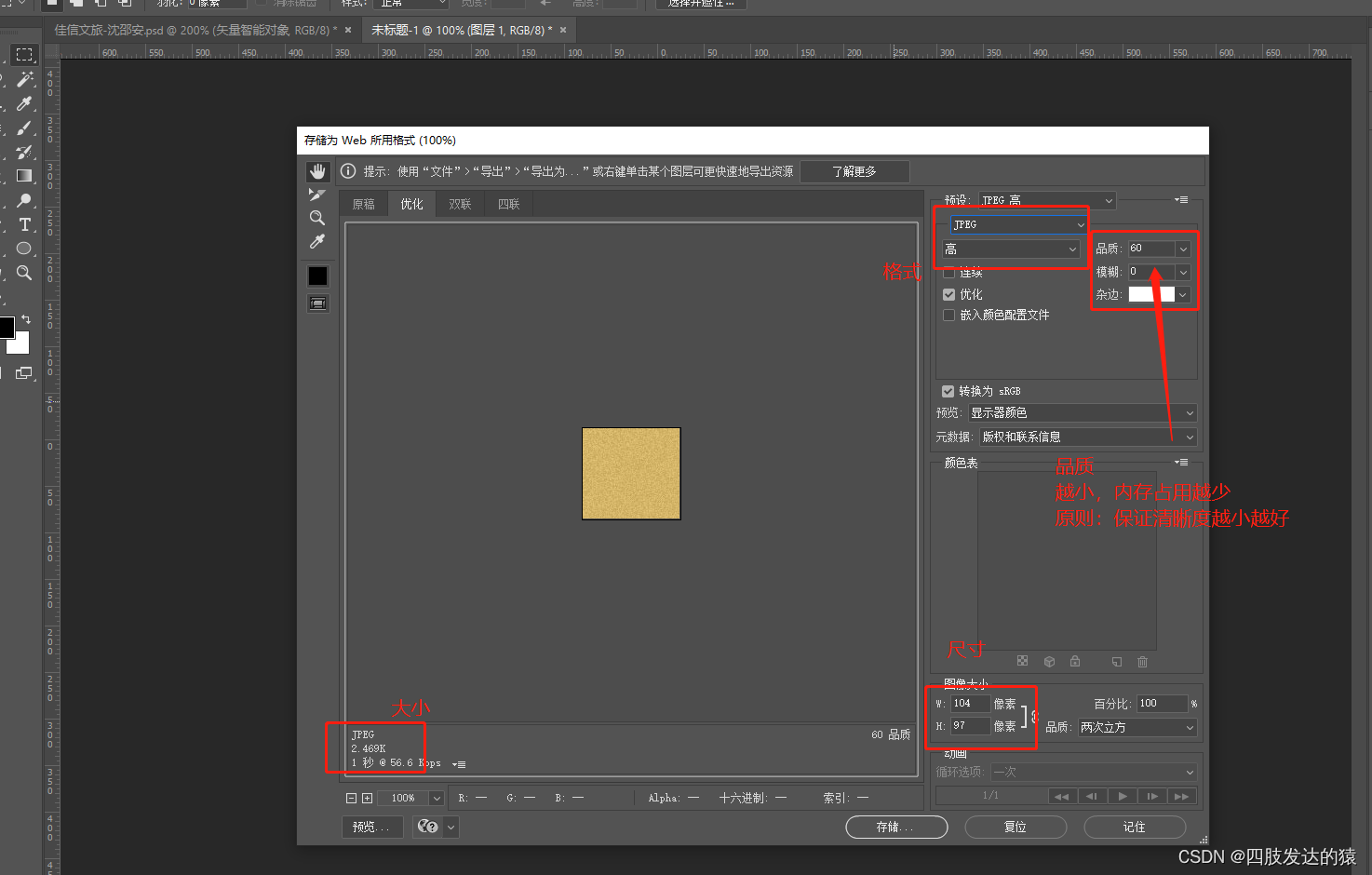
Task: Select the Gradient tool in Photoshop toolbar
Action: 24,176
